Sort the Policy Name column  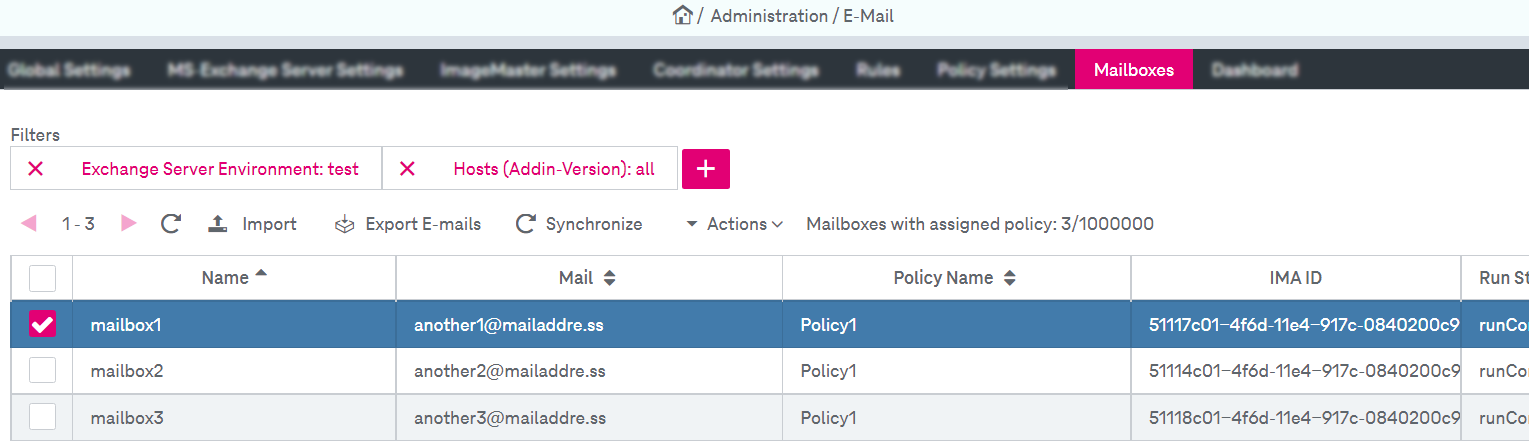tap(1009, 278)
